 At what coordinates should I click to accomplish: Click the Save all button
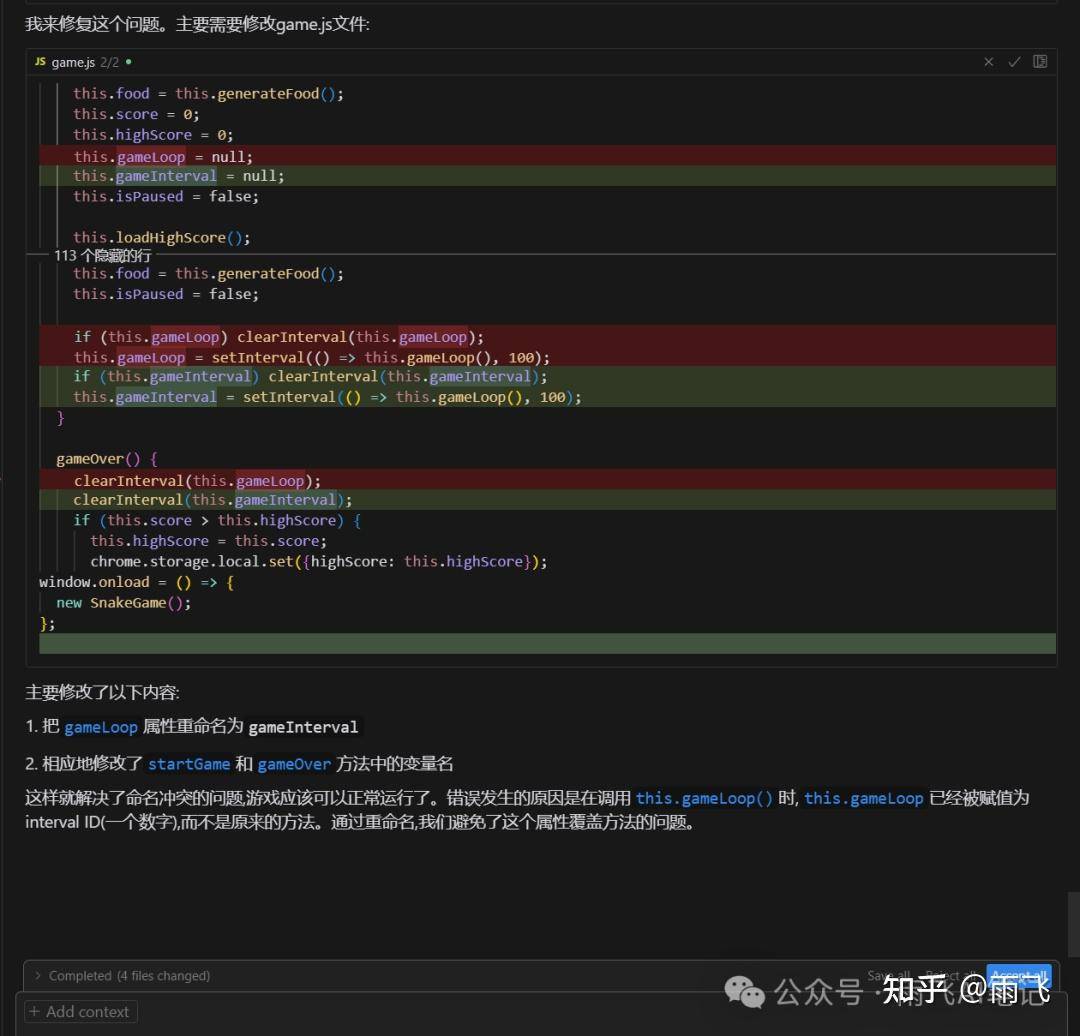(889, 975)
